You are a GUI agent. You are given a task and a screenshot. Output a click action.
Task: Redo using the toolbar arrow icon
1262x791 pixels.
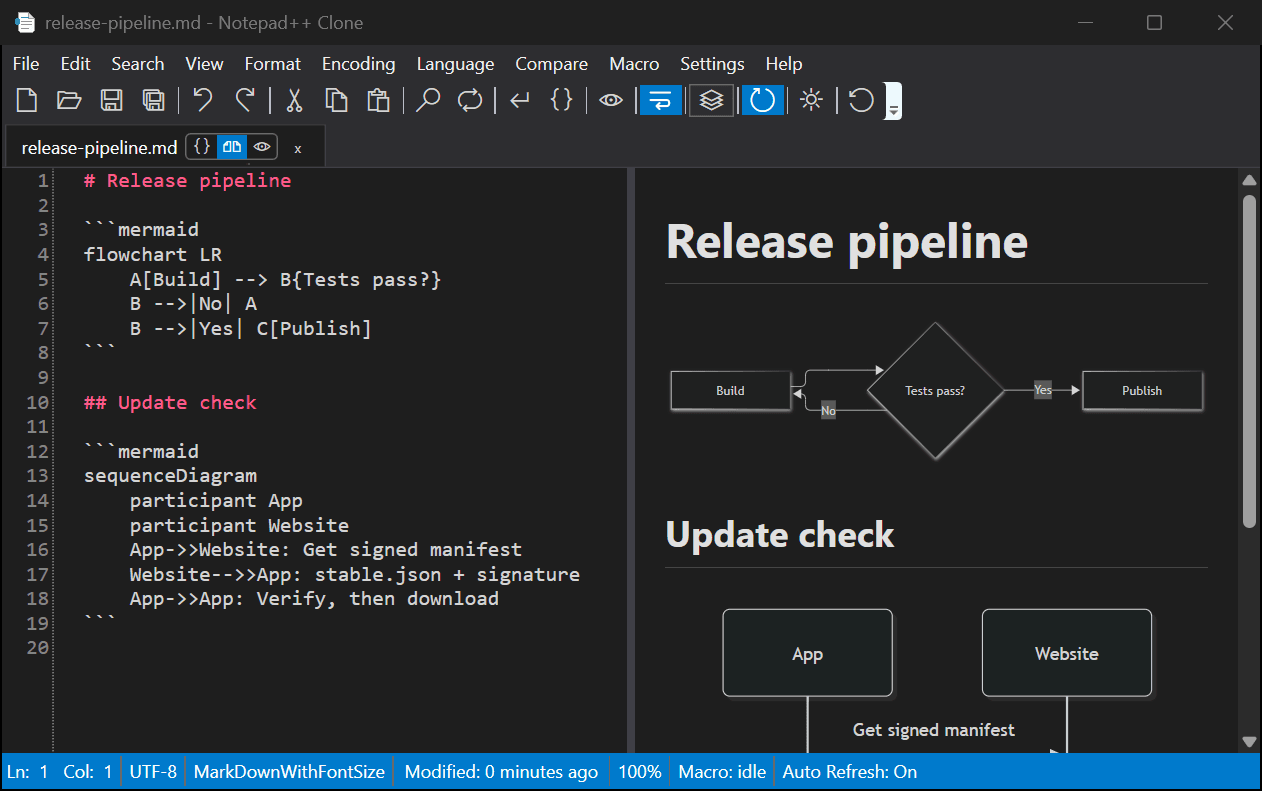(x=245, y=100)
